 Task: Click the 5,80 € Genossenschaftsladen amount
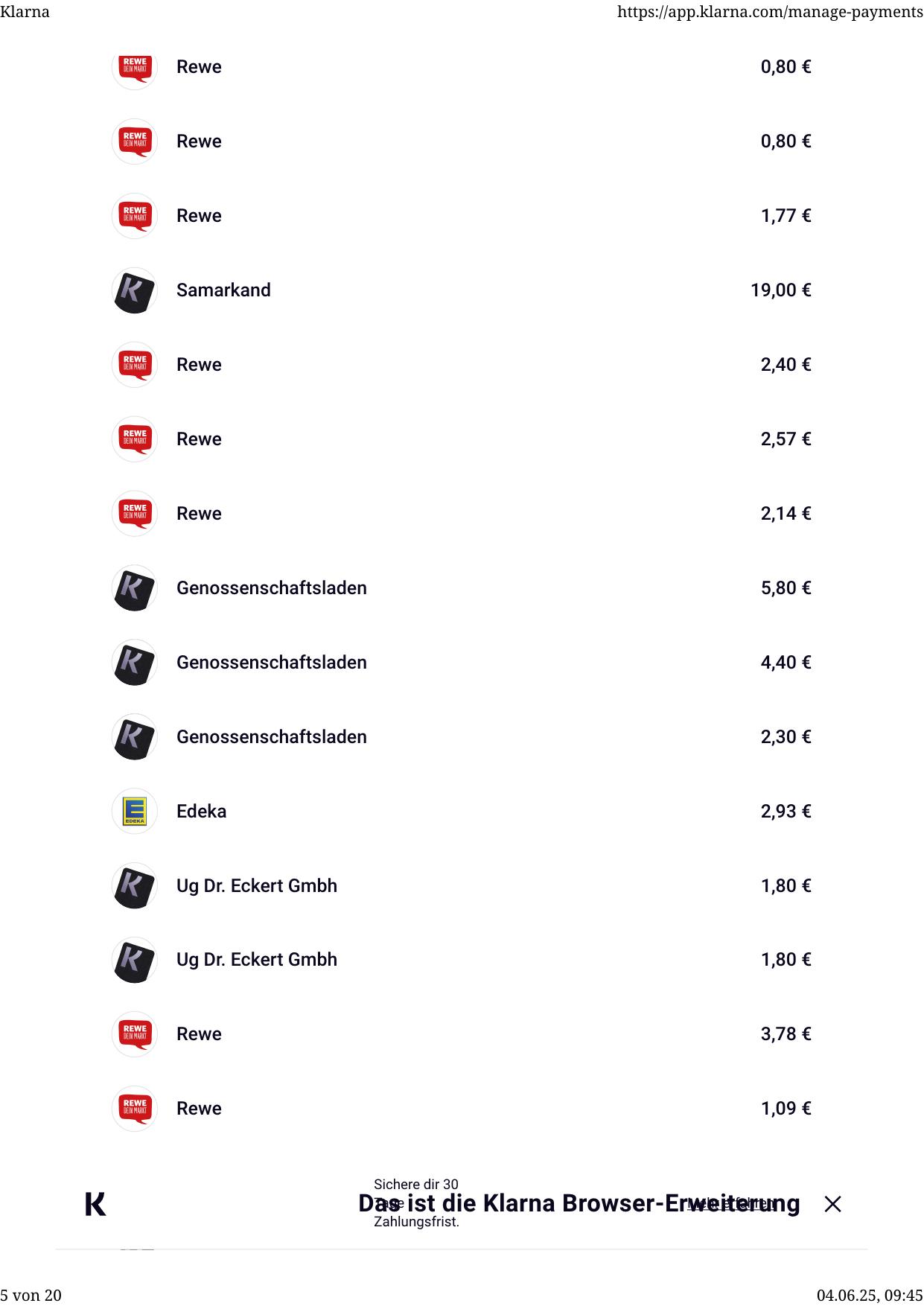pyautogui.click(x=786, y=588)
